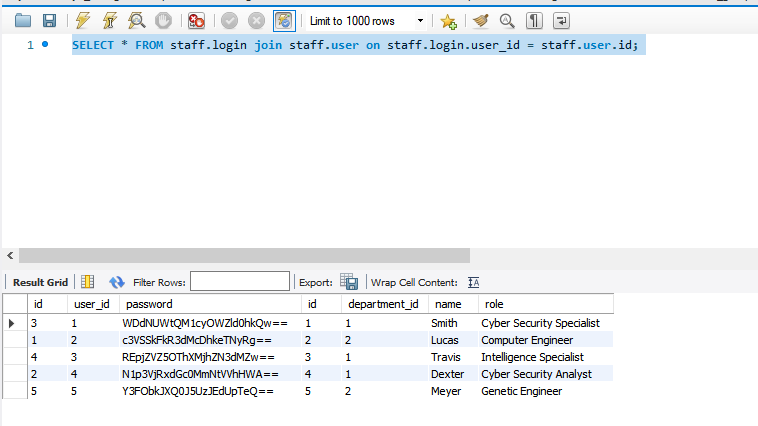Toggle invisible characters paragraph icon
758x426 pixels.
click(x=535, y=20)
